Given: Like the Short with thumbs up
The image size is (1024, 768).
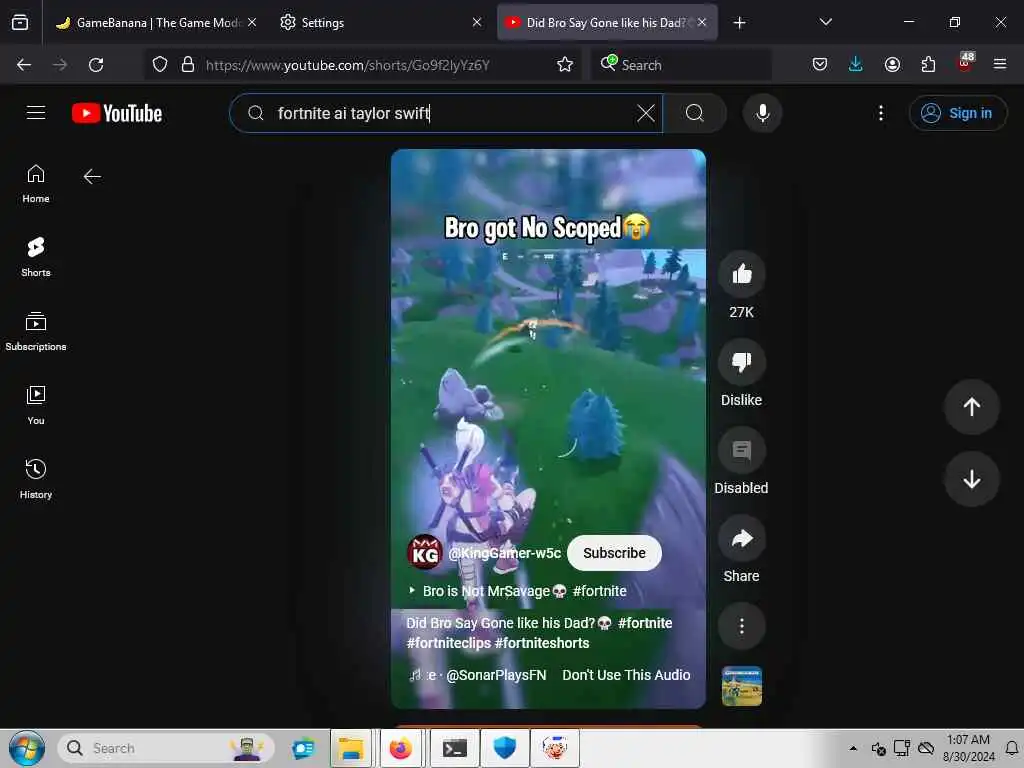Looking at the screenshot, I should pos(741,274).
